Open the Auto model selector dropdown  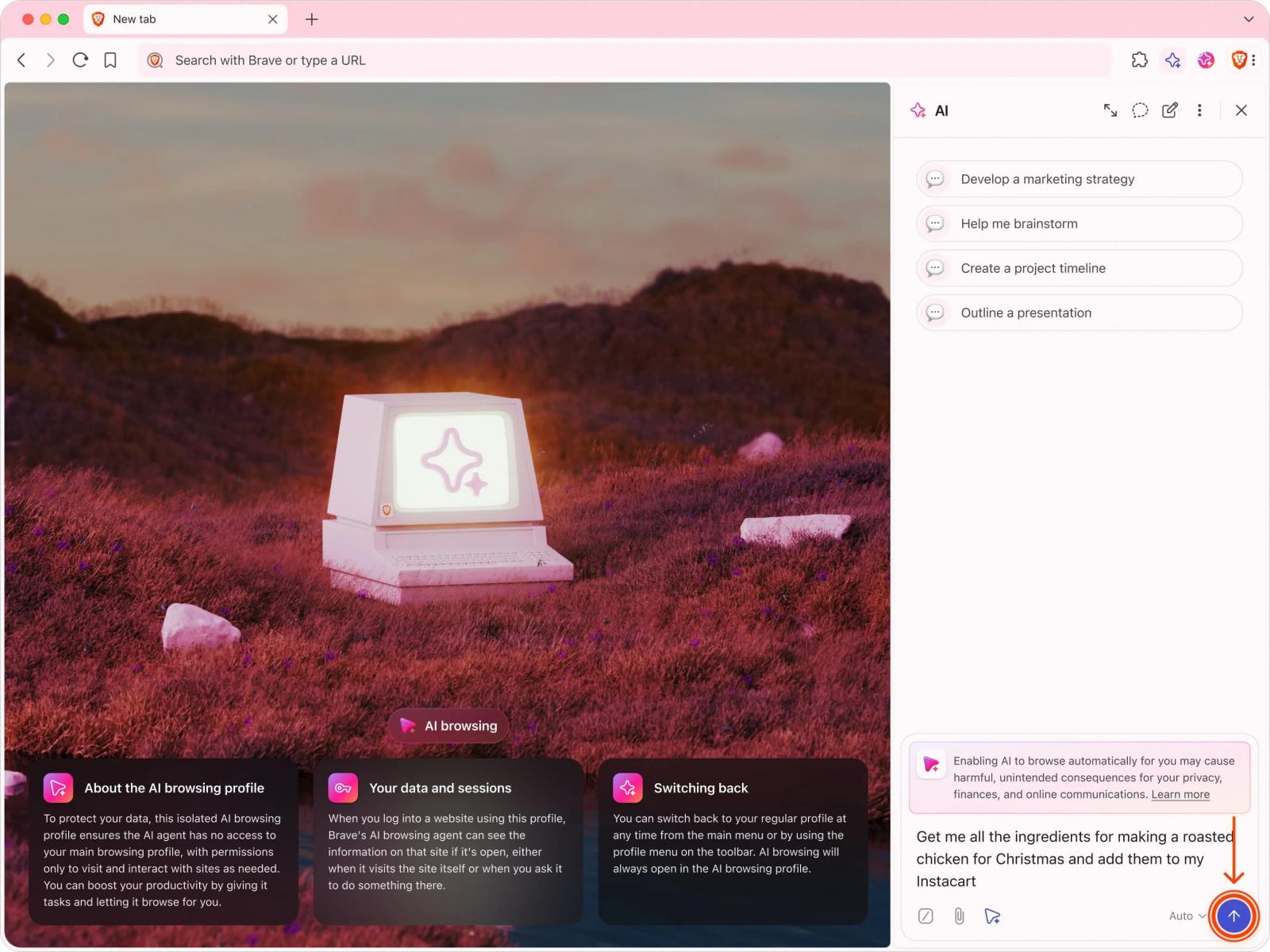[x=1185, y=916]
